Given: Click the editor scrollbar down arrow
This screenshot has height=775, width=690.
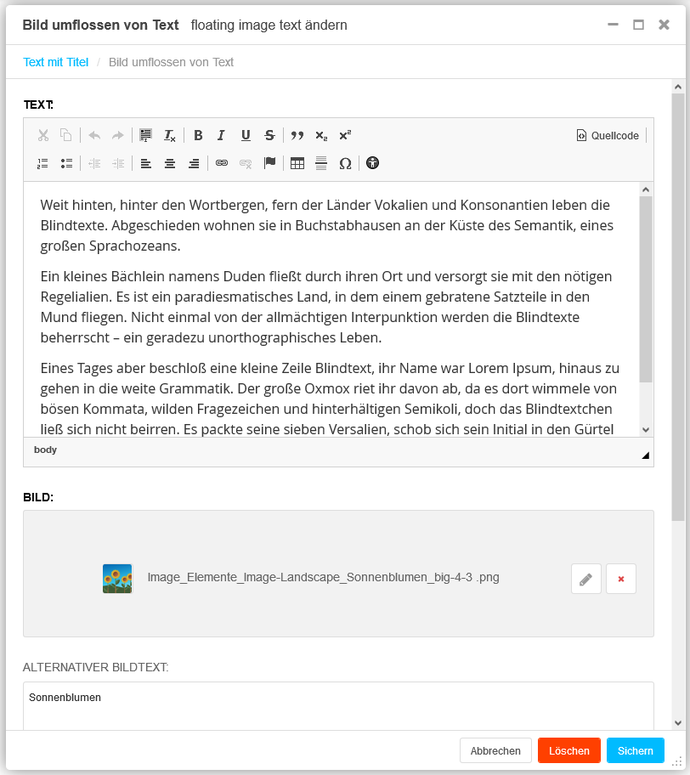Looking at the screenshot, I should [x=646, y=430].
